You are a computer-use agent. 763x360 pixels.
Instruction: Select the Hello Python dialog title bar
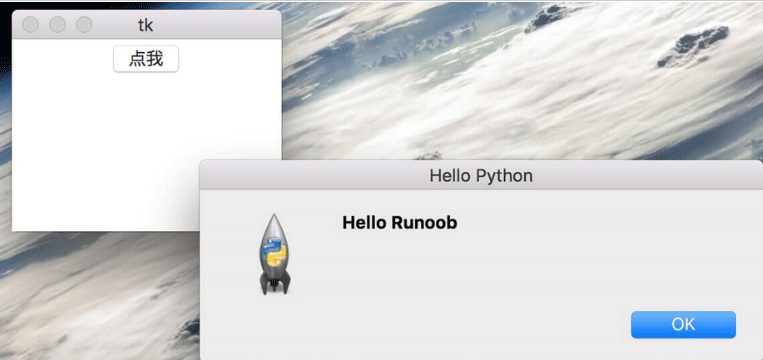(481, 175)
